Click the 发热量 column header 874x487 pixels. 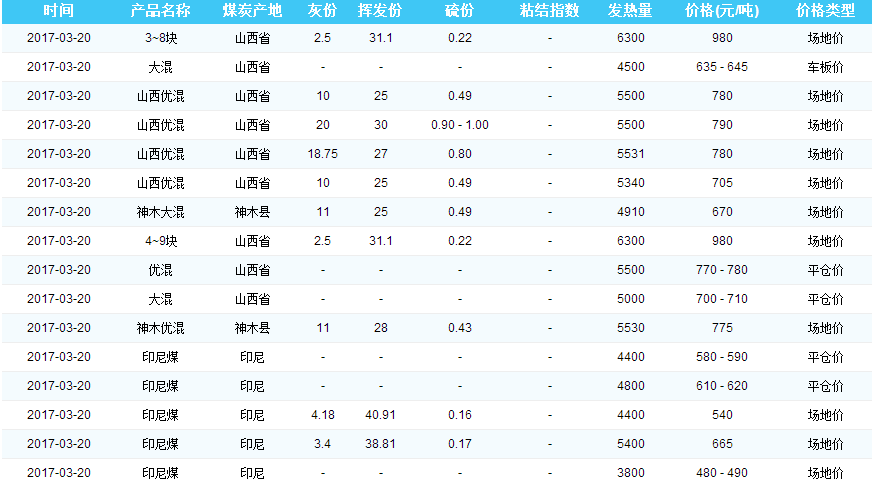(x=631, y=11)
